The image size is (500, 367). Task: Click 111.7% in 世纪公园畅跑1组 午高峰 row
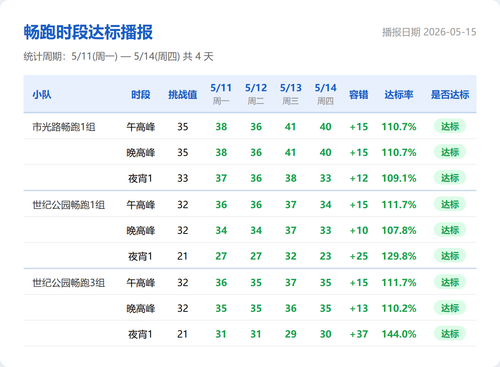tap(399, 205)
